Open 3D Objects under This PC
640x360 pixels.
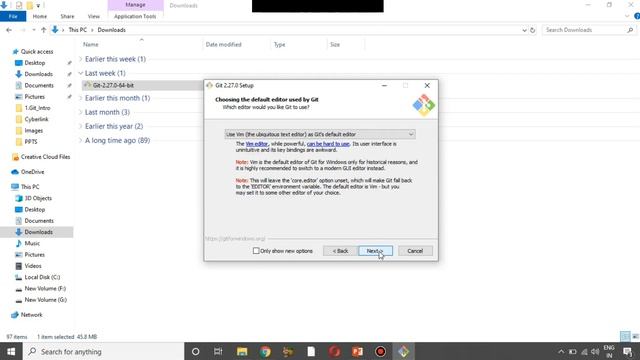point(38,198)
